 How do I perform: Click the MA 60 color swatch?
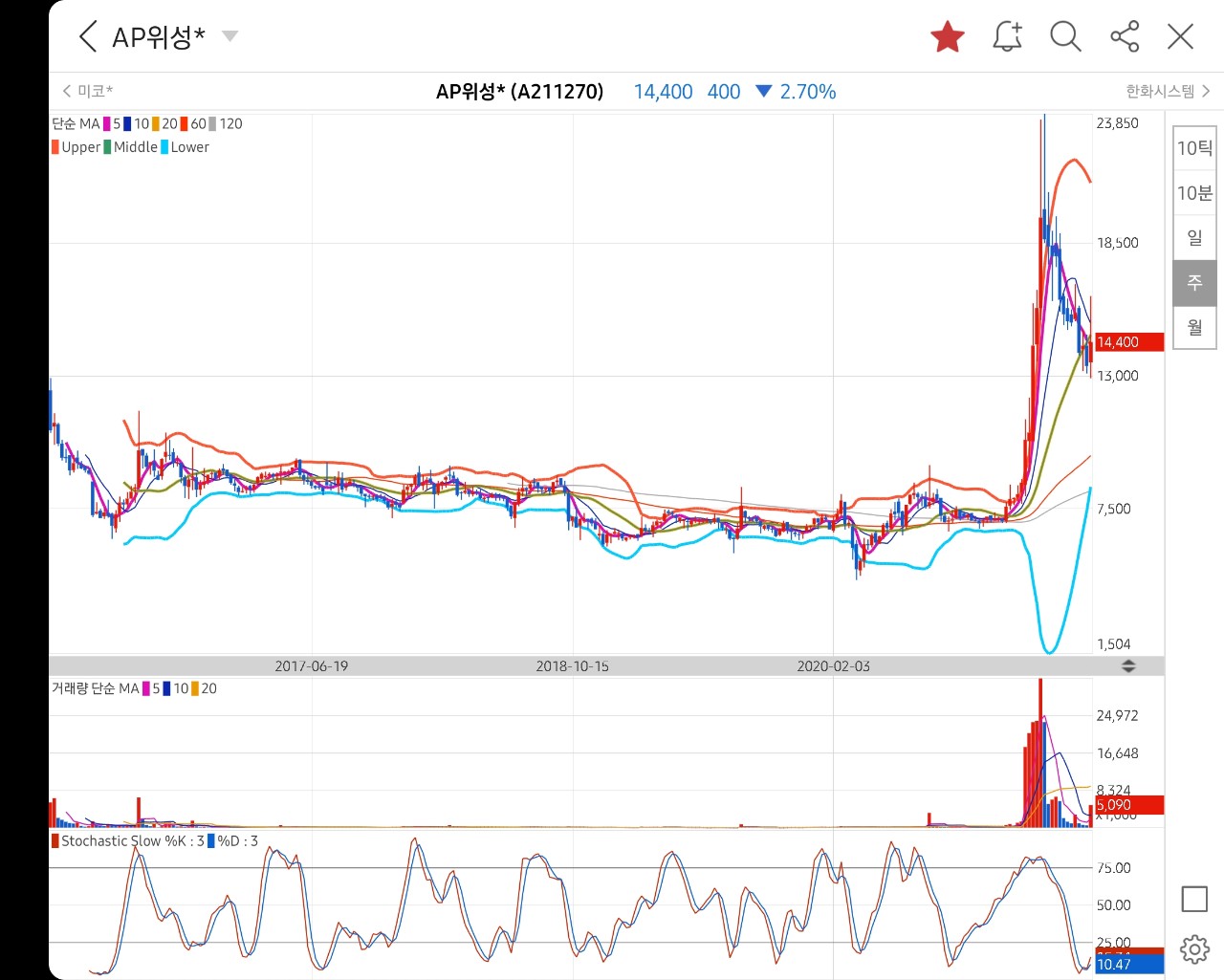click(185, 124)
